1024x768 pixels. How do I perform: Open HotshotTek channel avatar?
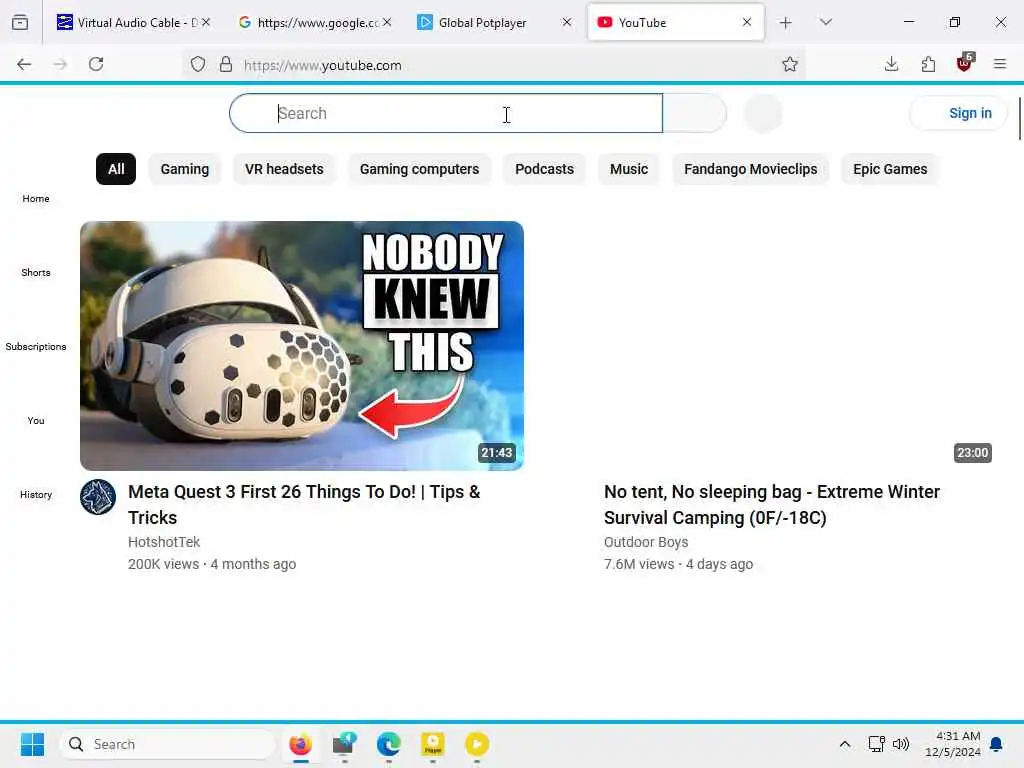pyautogui.click(x=98, y=497)
